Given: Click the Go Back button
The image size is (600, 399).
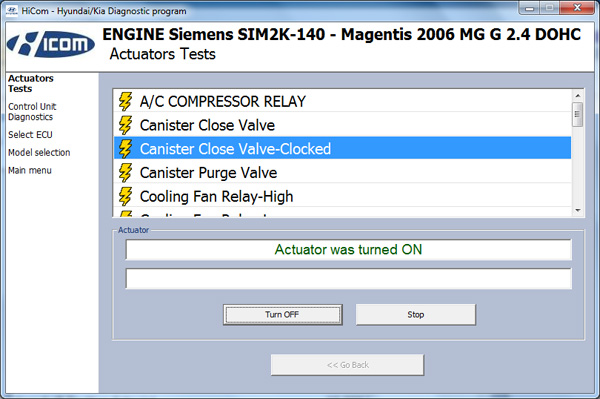Looking at the screenshot, I should [347, 365].
